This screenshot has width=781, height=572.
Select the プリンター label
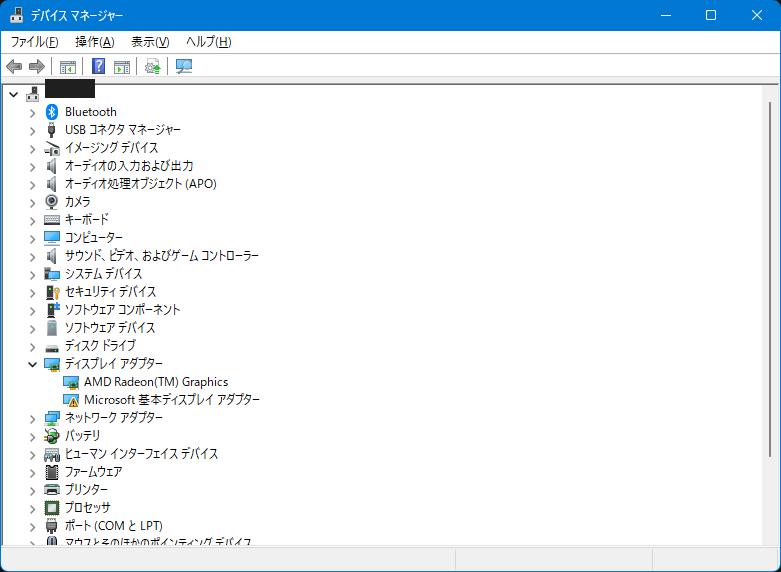pyautogui.click(x=86, y=490)
